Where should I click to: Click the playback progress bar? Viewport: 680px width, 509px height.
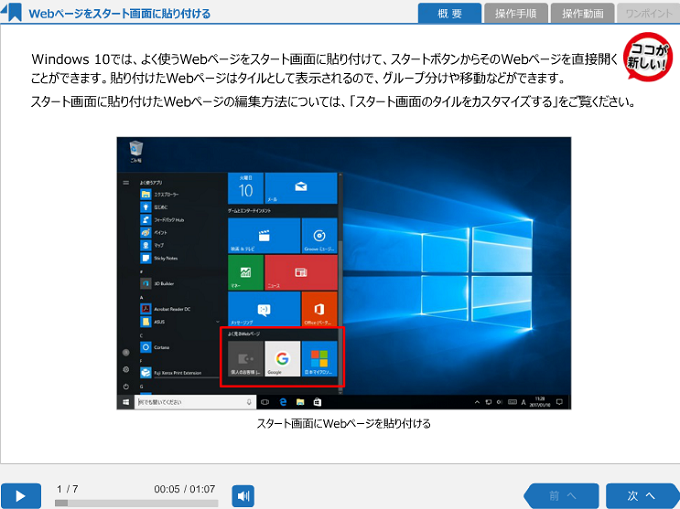(136, 503)
